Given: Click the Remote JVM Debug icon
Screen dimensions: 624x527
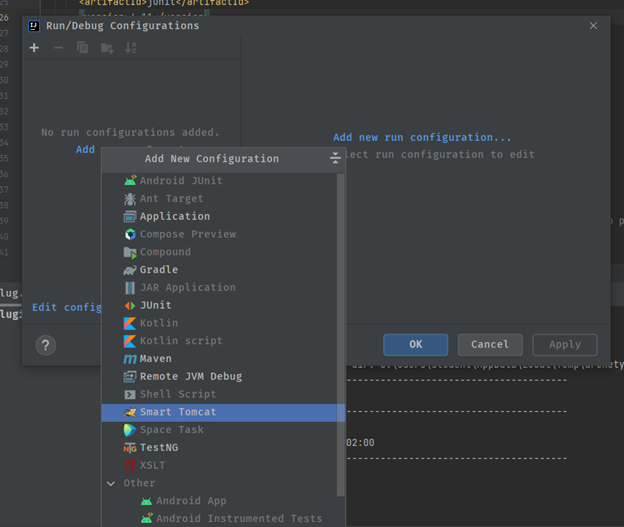Looking at the screenshot, I should tap(130, 377).
